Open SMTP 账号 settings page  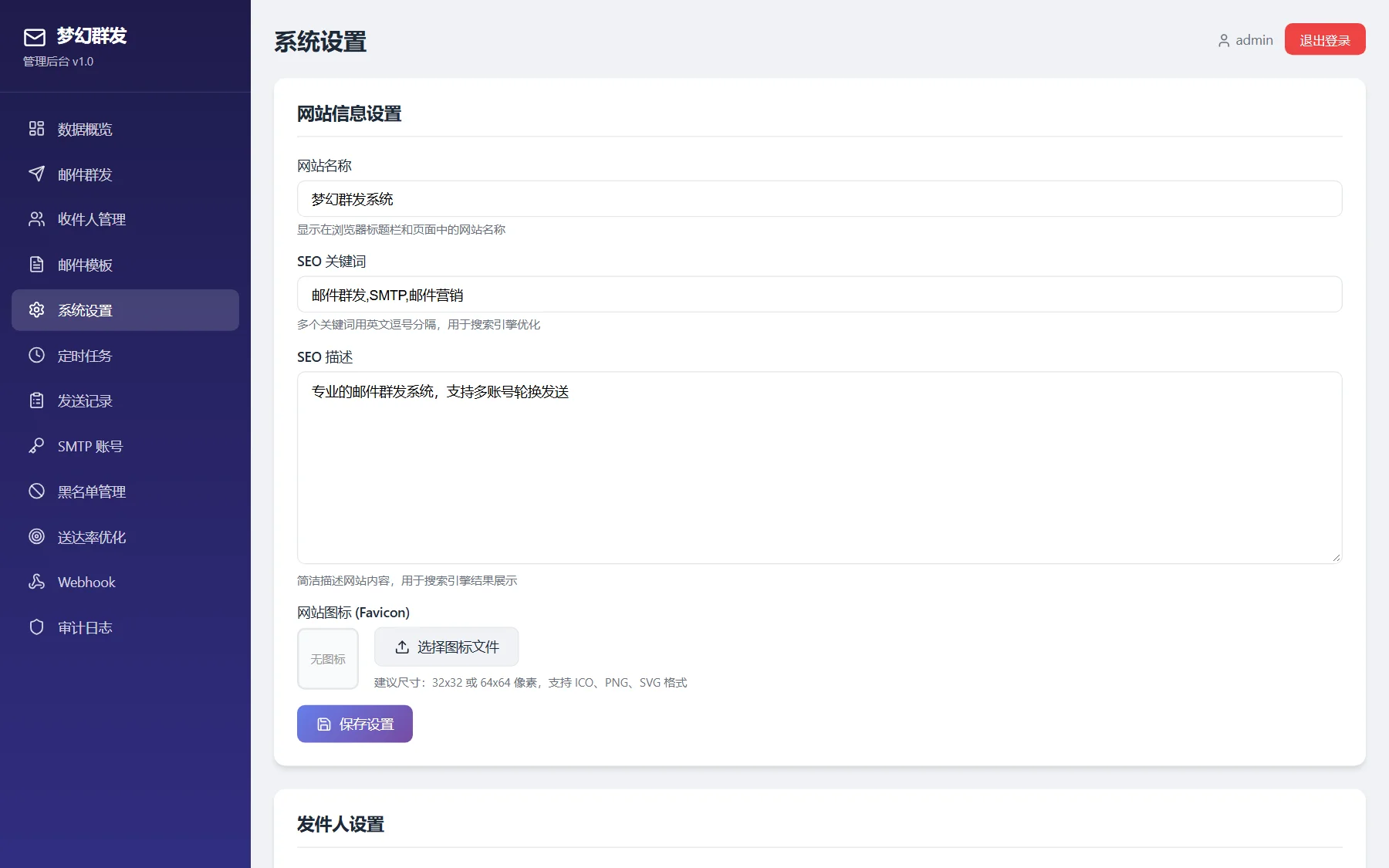tap(125, 446)
